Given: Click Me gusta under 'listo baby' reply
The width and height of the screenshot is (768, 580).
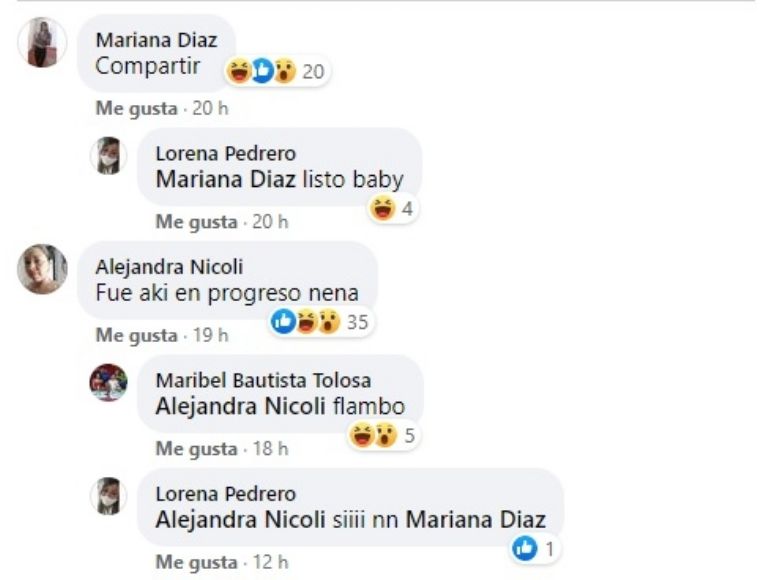Looking at the screenshot, I should [x=196, y=222].
